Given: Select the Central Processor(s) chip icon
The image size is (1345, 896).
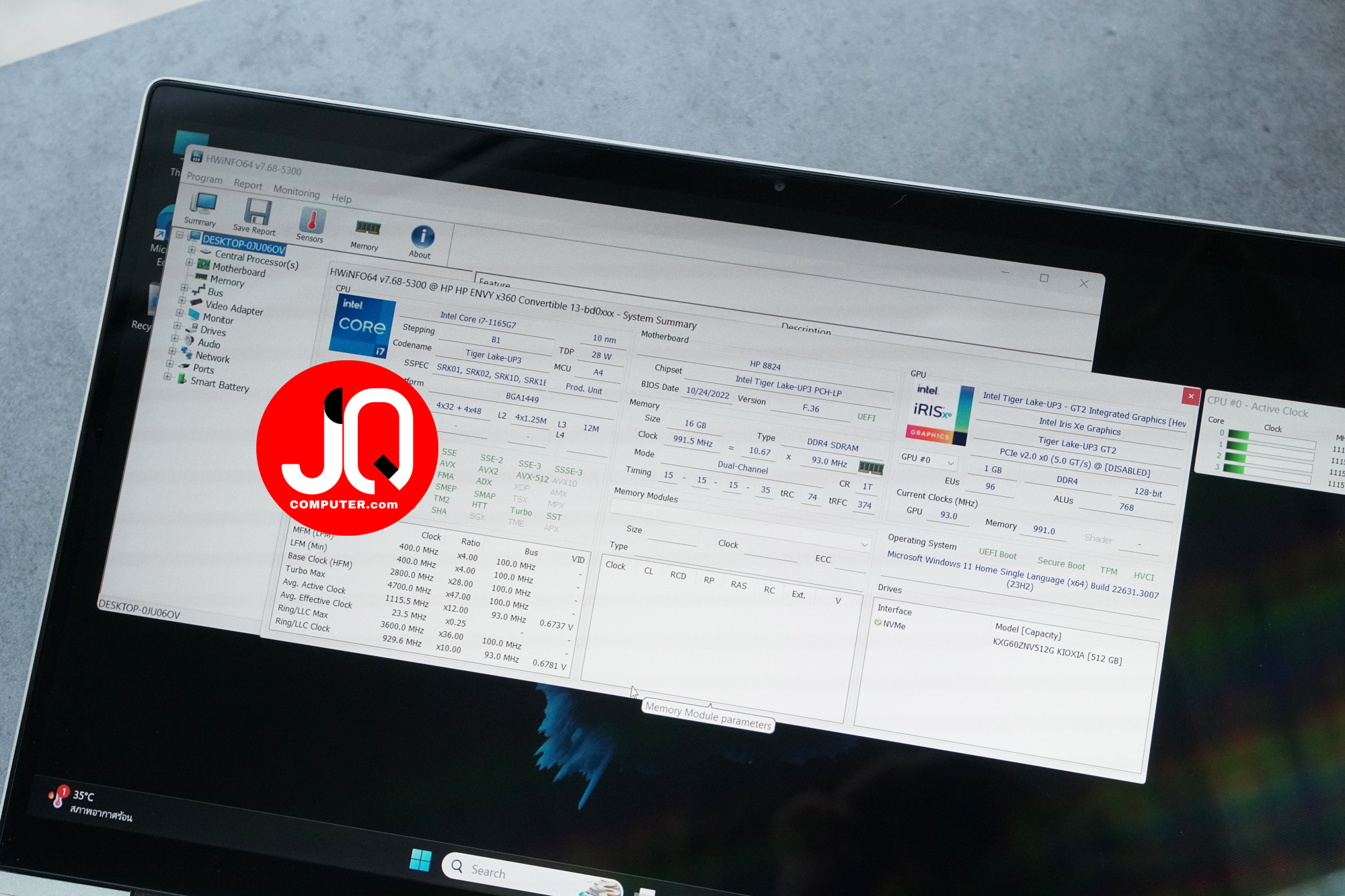Looking at the screenshot, I should [206, 251].
